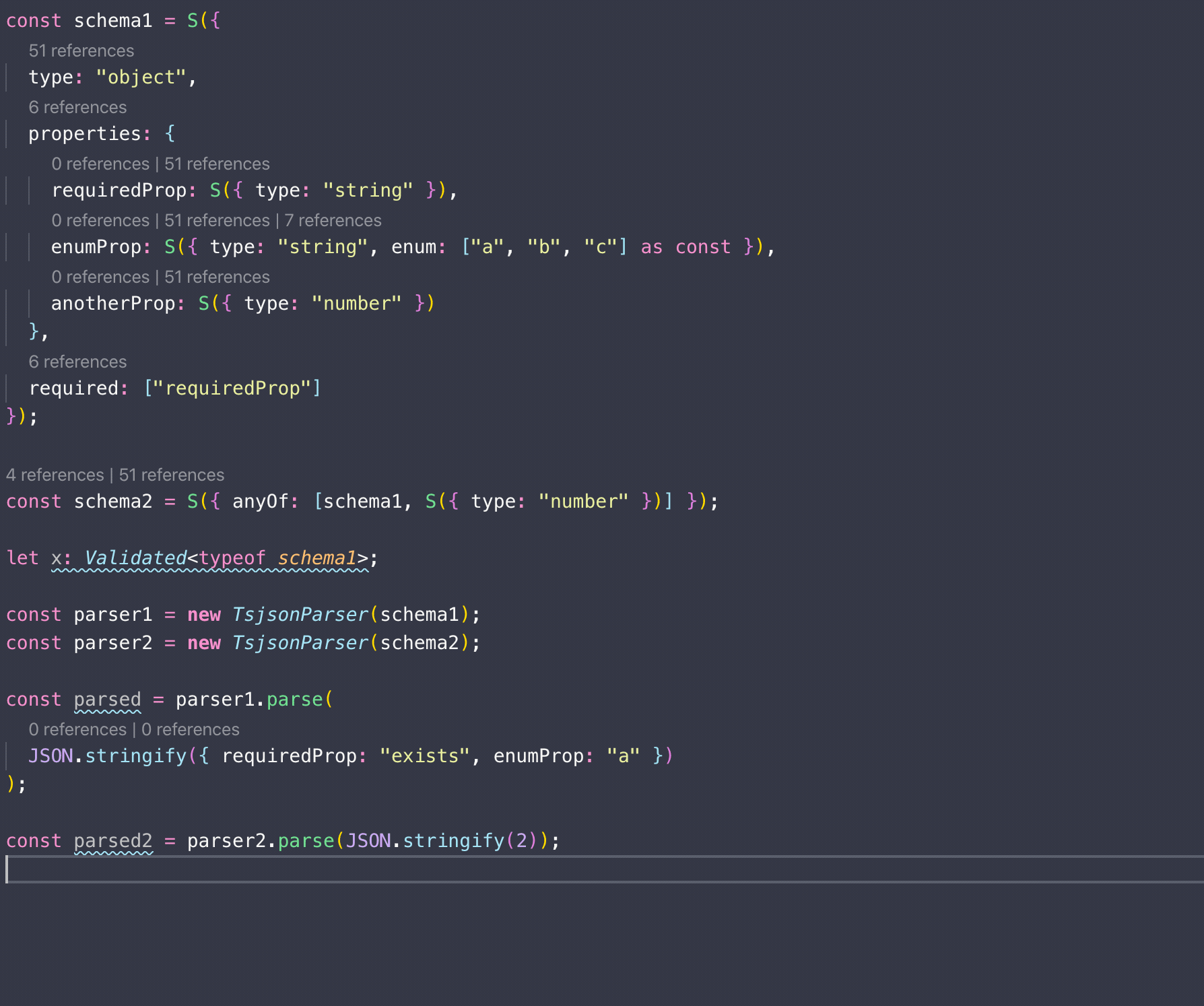Click the underlined parsed variable name
This screenshot has height=1006, width=1204.
pos(106,699)
